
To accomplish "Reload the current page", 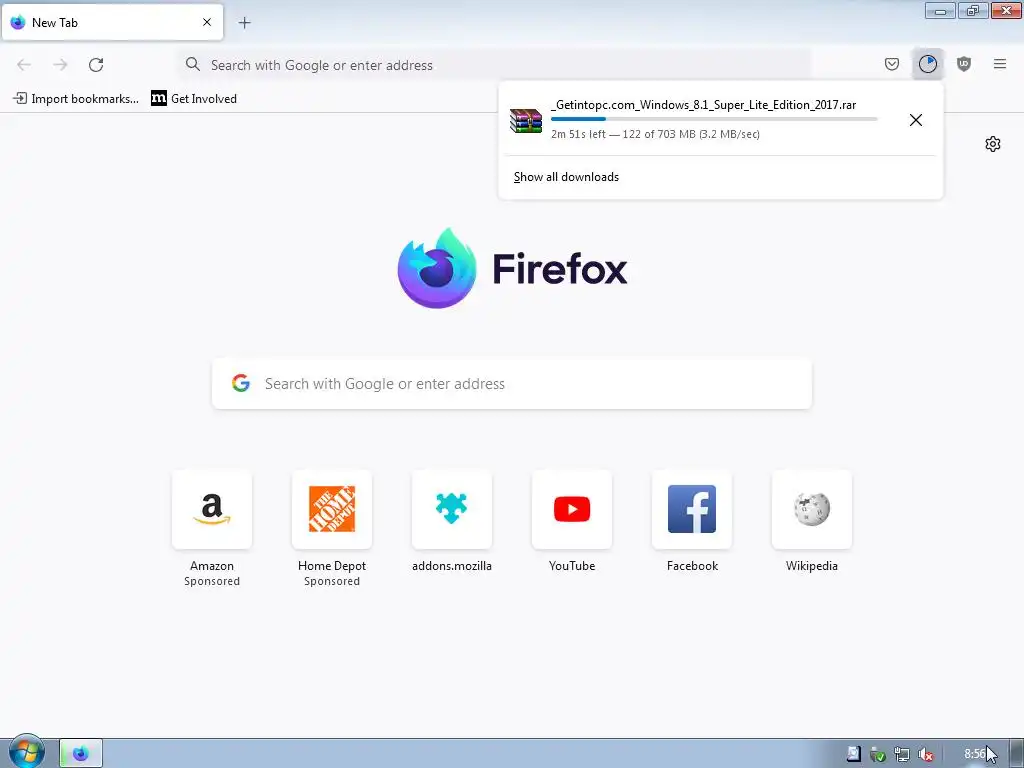I will [96, 65].
